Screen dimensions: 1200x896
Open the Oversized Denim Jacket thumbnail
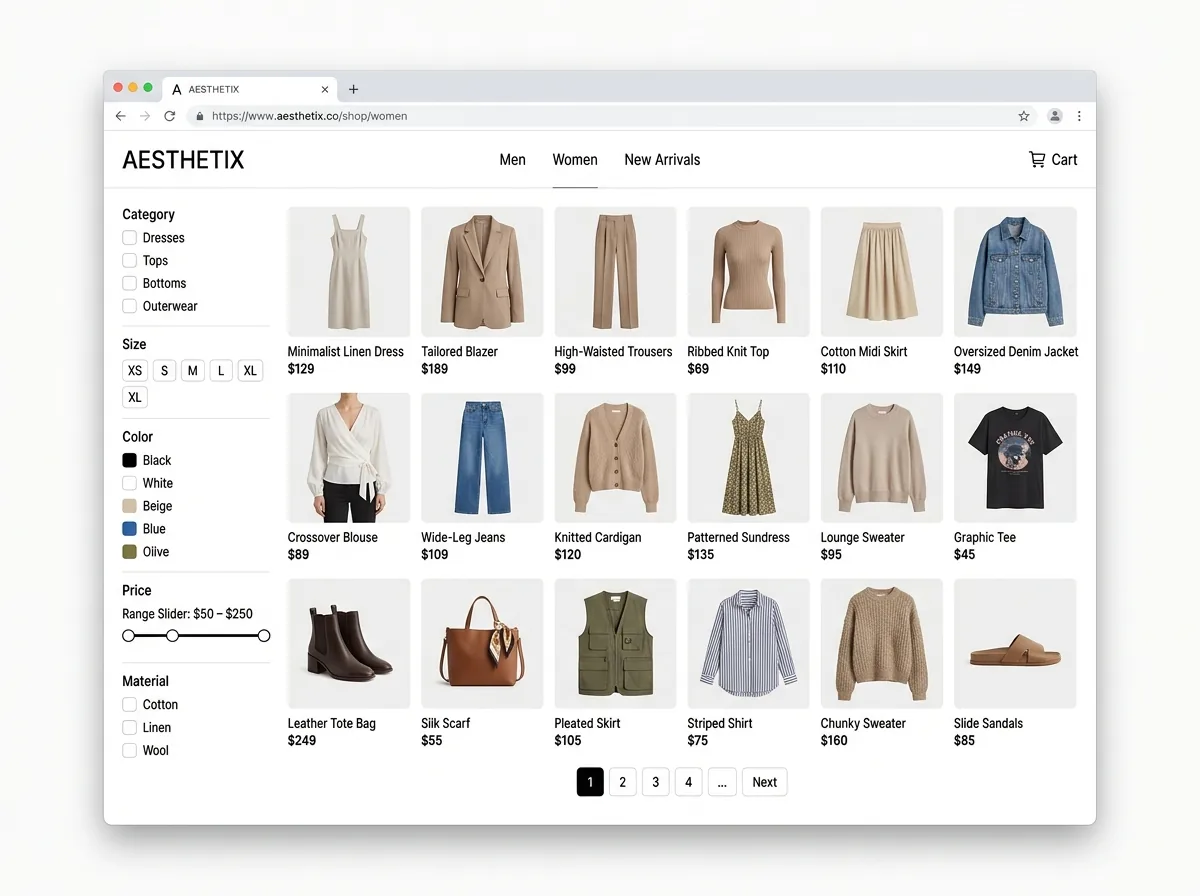[x=1015, y=272]
